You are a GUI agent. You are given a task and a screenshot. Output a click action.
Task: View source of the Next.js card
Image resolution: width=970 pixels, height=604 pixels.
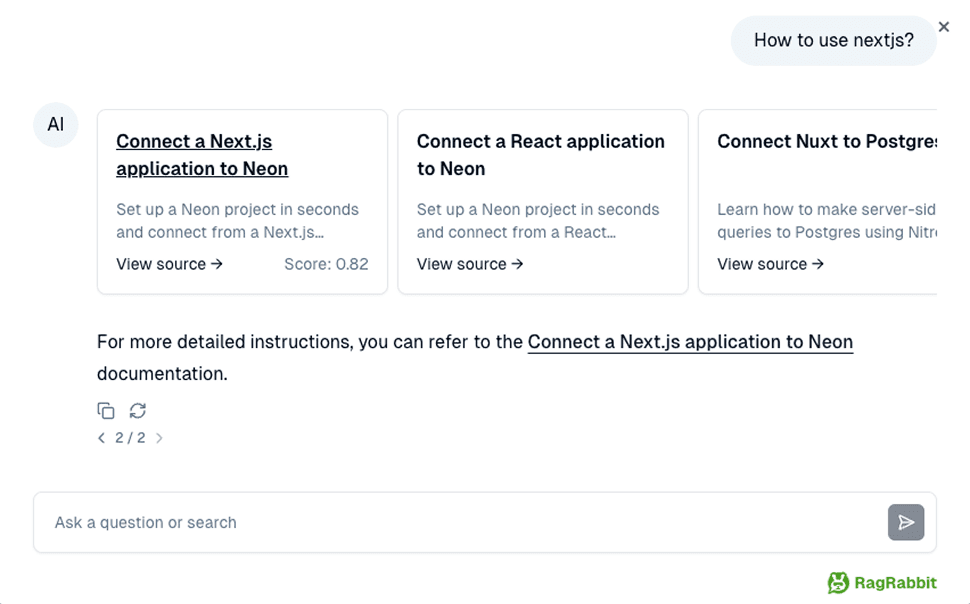169,264
